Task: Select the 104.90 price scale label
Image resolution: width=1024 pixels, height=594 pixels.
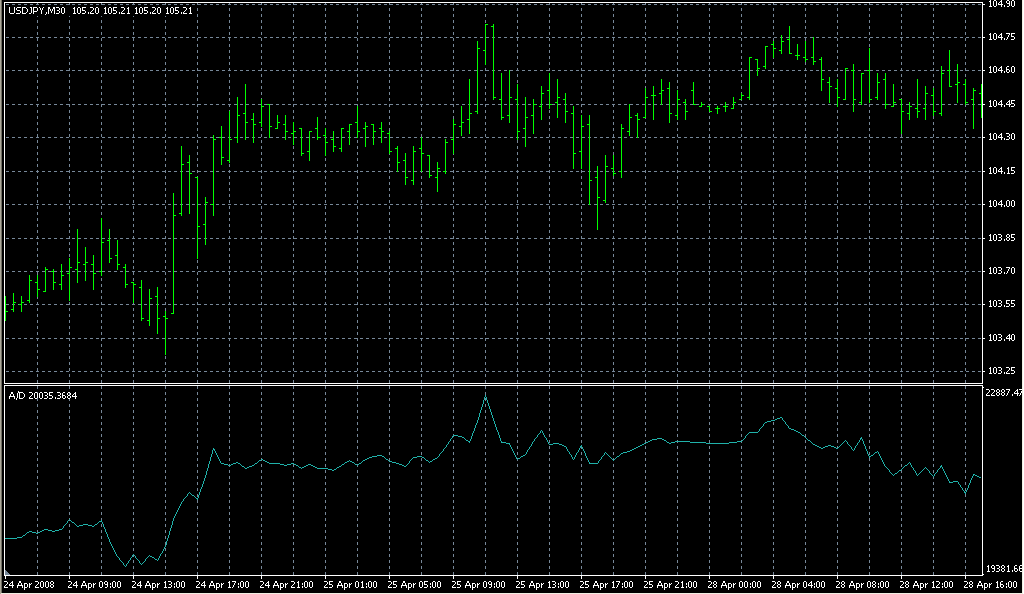Action: coord(1001,4)
